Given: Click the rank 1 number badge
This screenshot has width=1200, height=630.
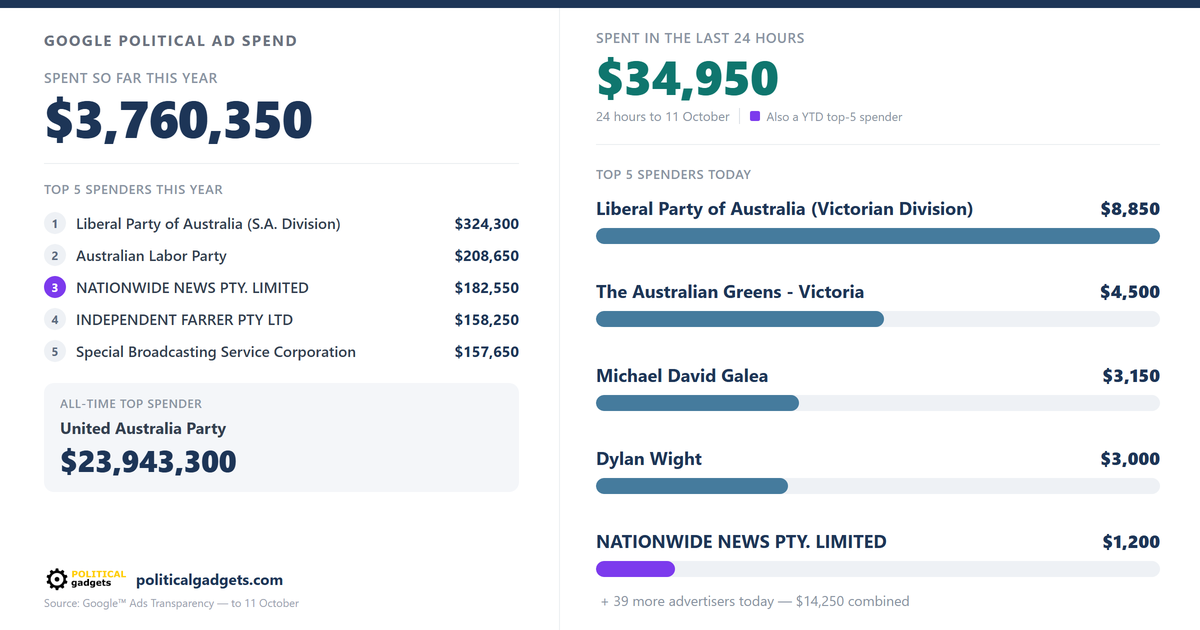Looking at the screenshot, I should (x=55, y=224).
